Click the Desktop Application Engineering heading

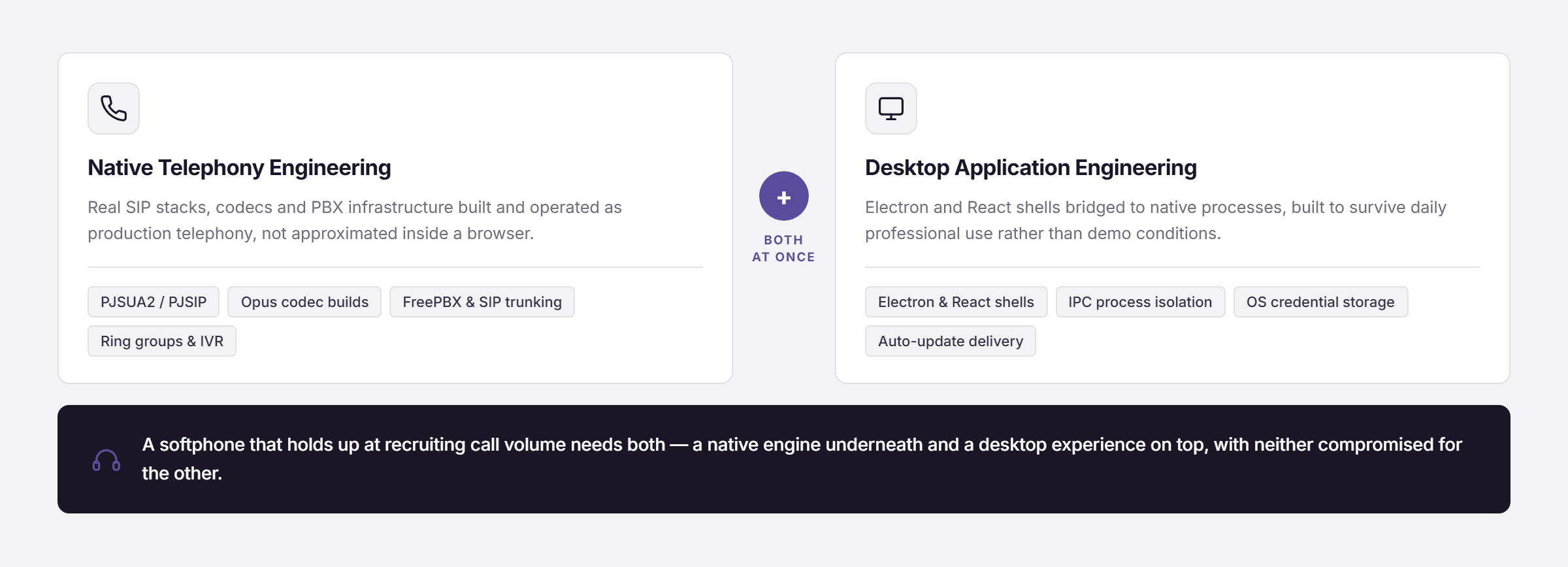[x=1031, y=168]
